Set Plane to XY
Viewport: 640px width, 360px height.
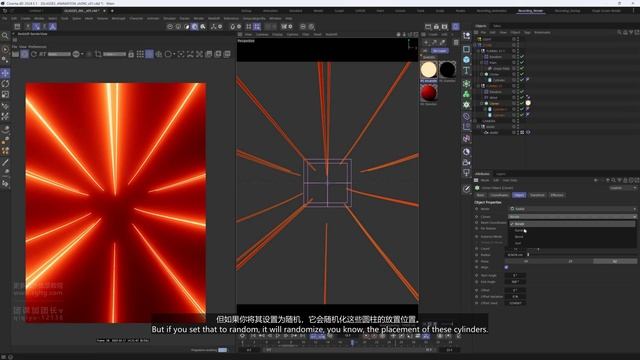tap(526, 261)
